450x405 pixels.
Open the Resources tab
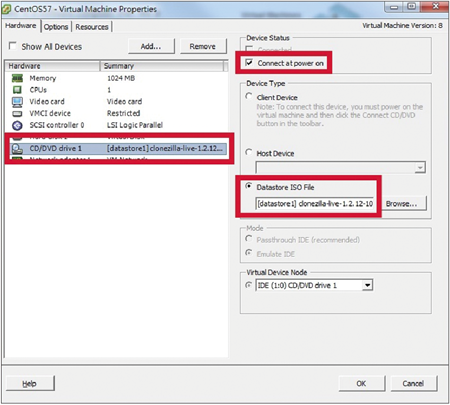(92, 27)
